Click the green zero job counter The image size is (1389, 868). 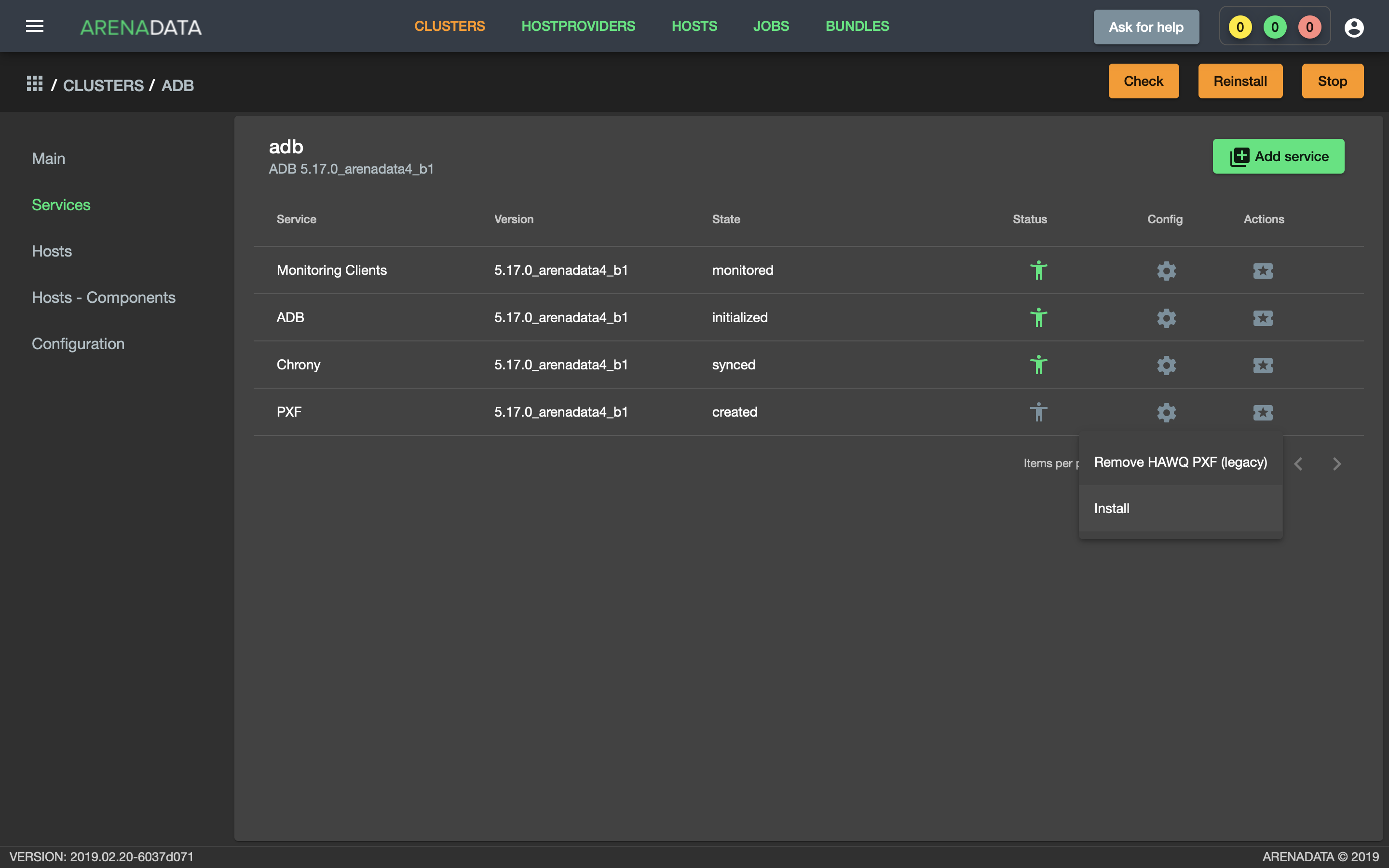tap(1274, 27)
